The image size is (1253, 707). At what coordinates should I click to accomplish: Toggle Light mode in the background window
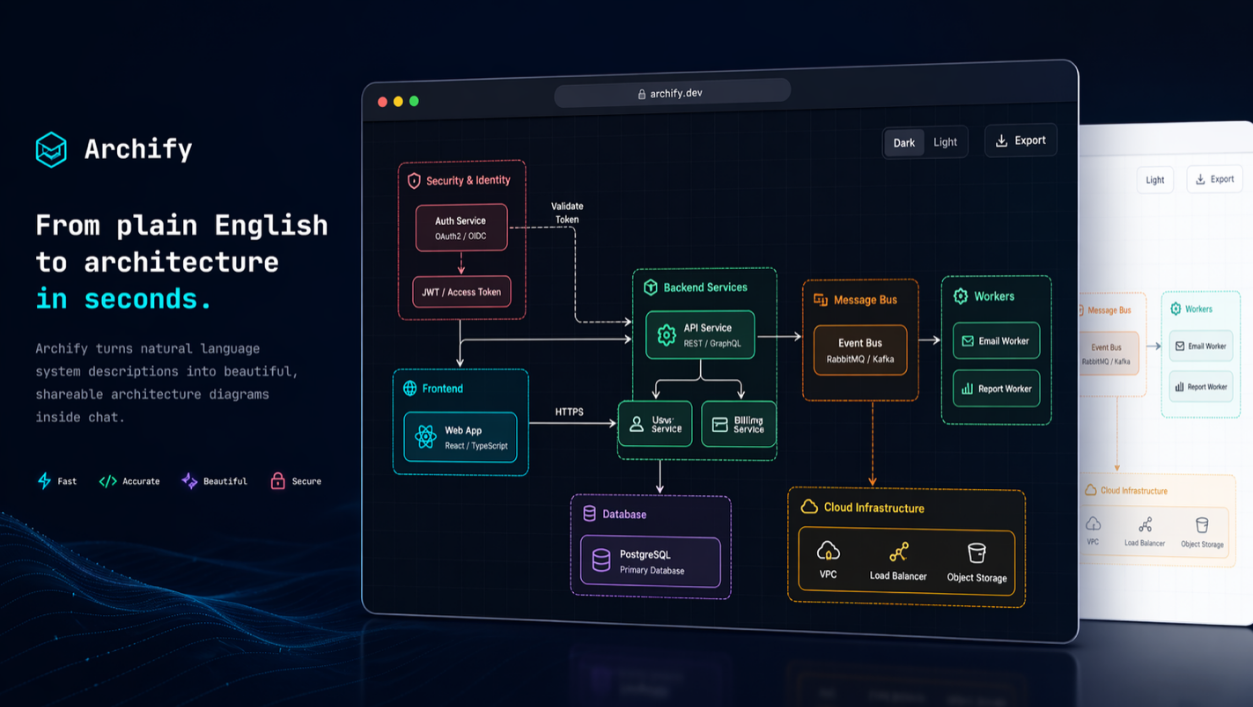pos(1155,180)
